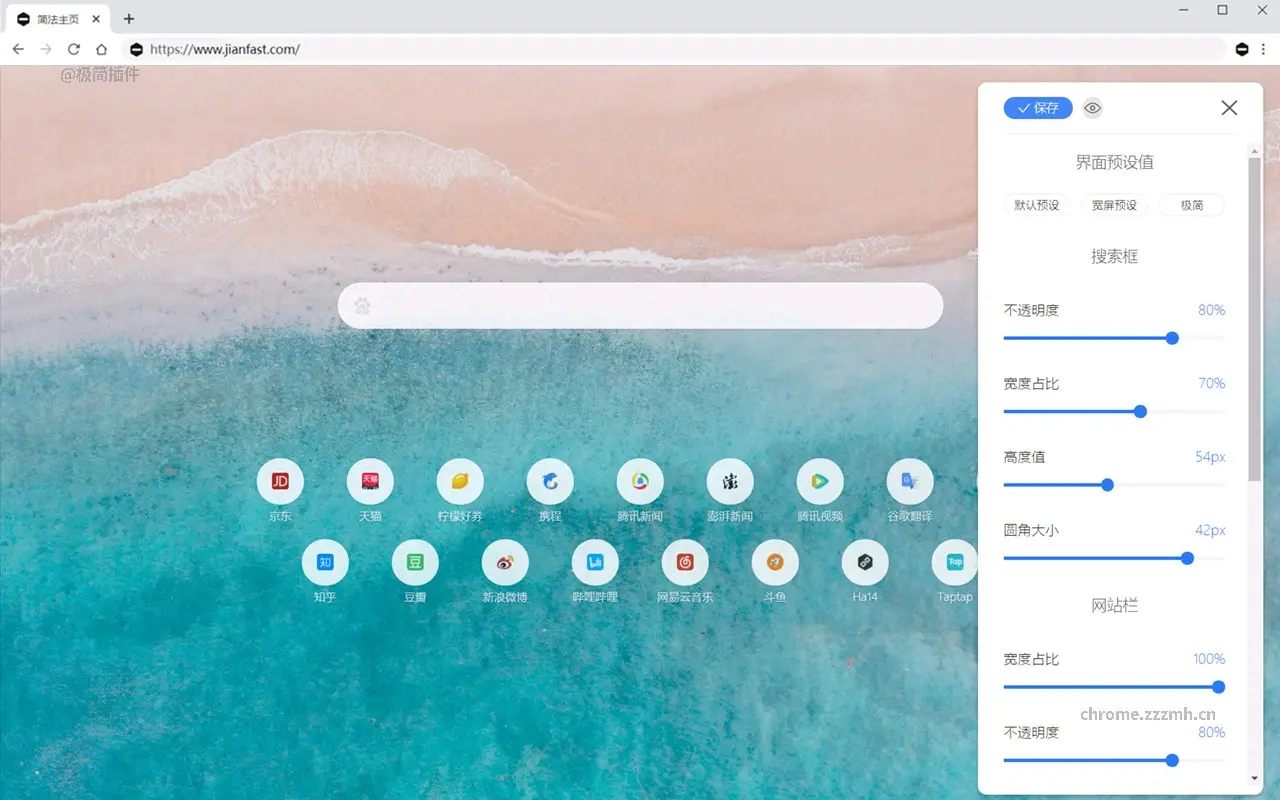Open the 网易云音乐 shortcut icon
The image size is (1280, 800).
click(685, 562)
